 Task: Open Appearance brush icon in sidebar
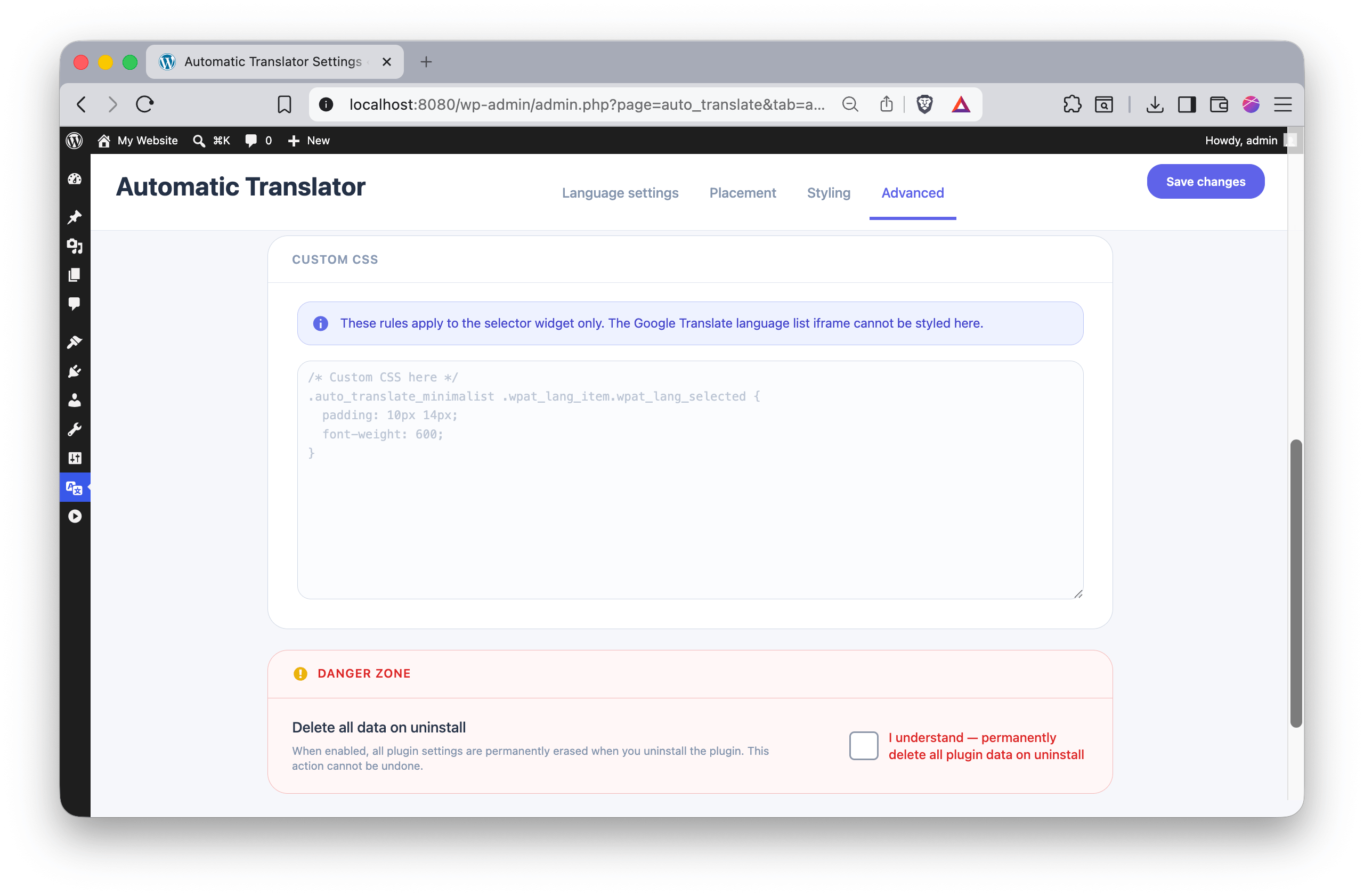click(x=75, y=342)
